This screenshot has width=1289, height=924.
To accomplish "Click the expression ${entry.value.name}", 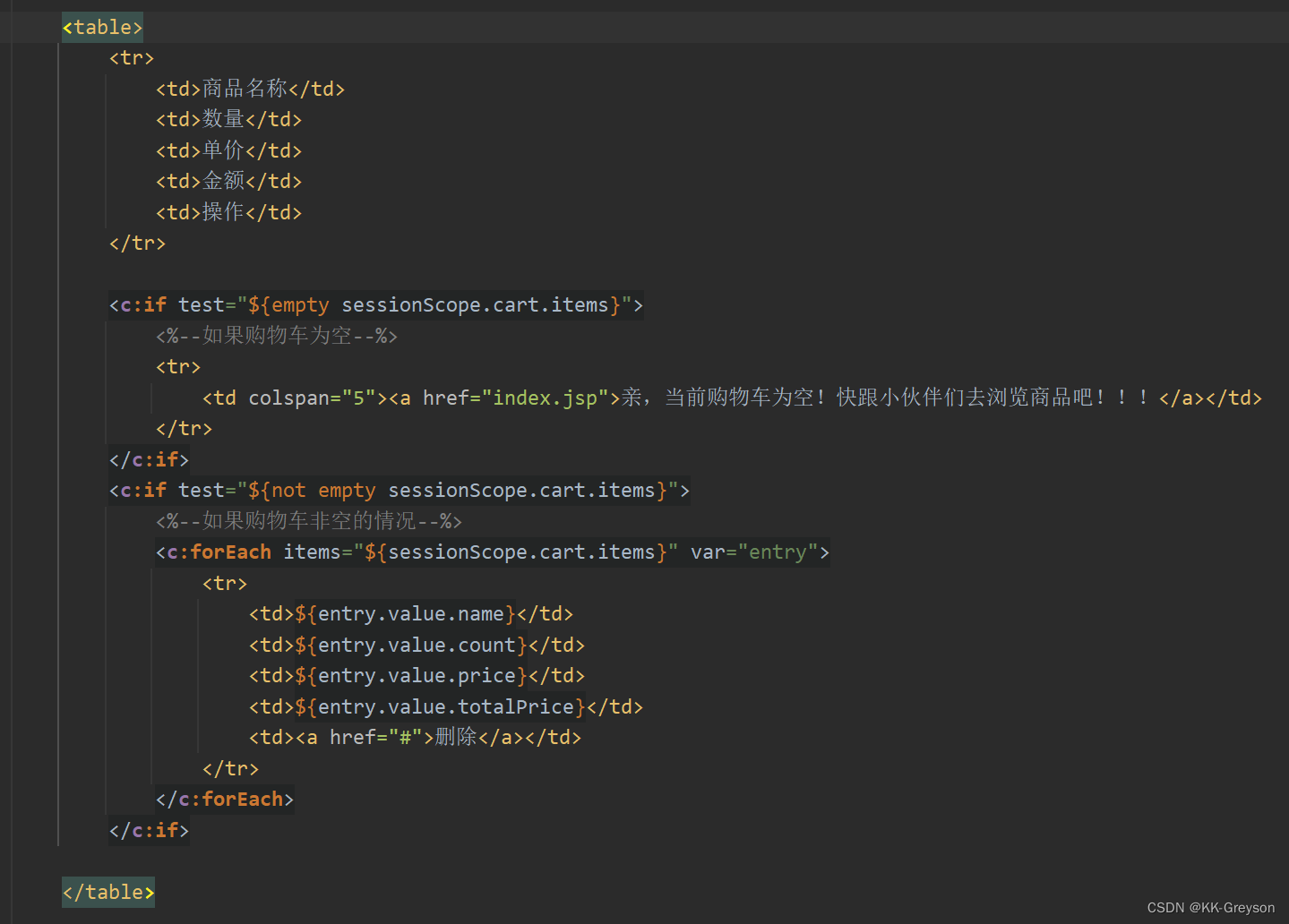I will click(406, 614).
